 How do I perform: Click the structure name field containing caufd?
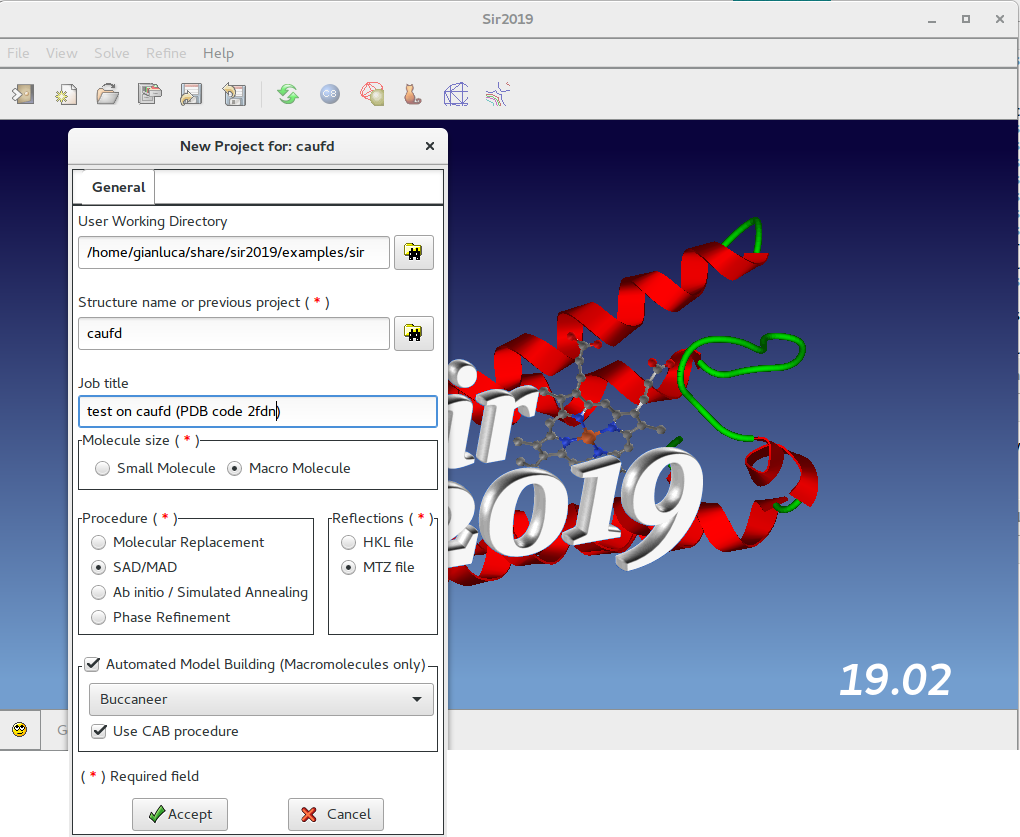pyautogui.click(x=234, y=334)
